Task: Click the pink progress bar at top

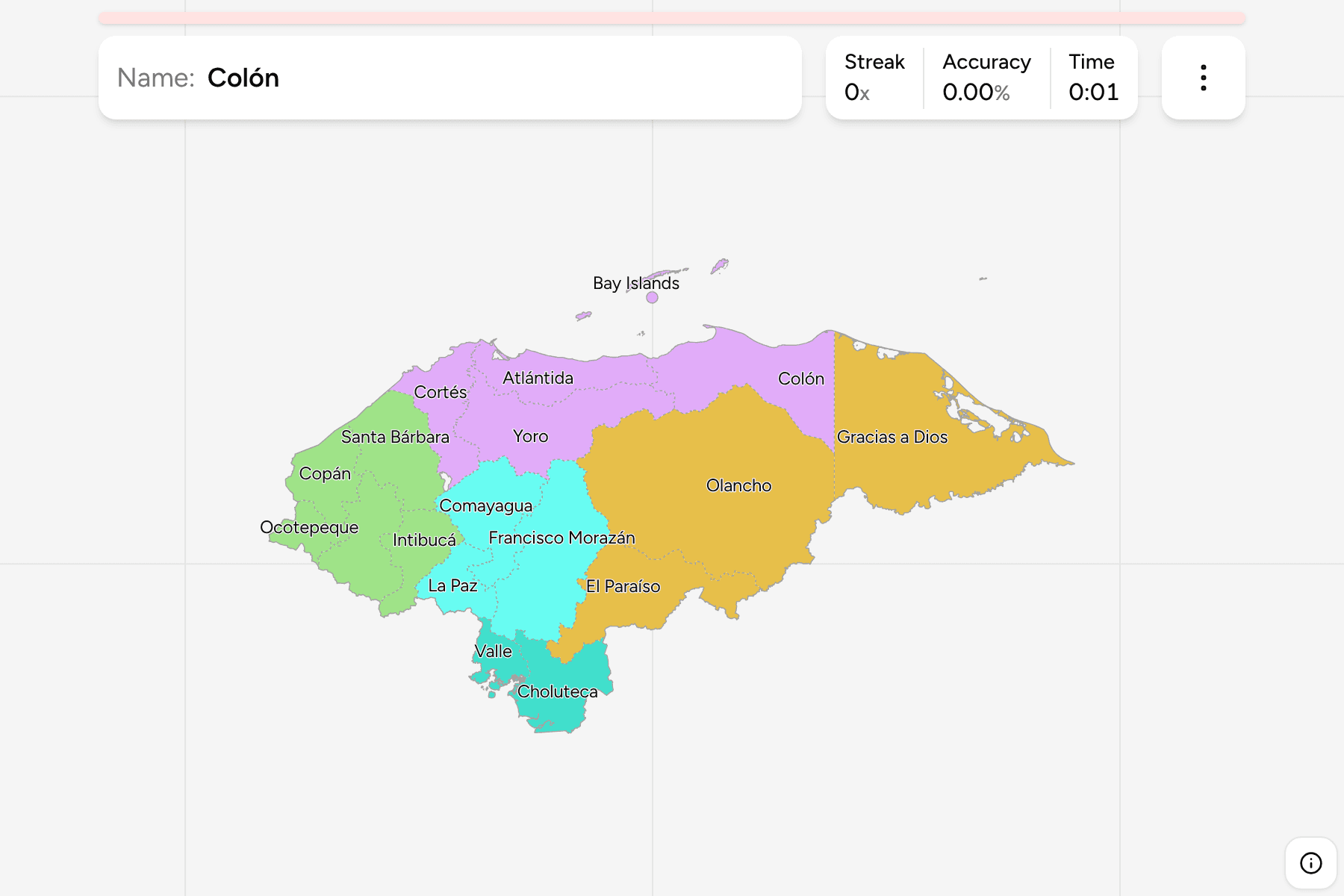Action: point(672,18)
